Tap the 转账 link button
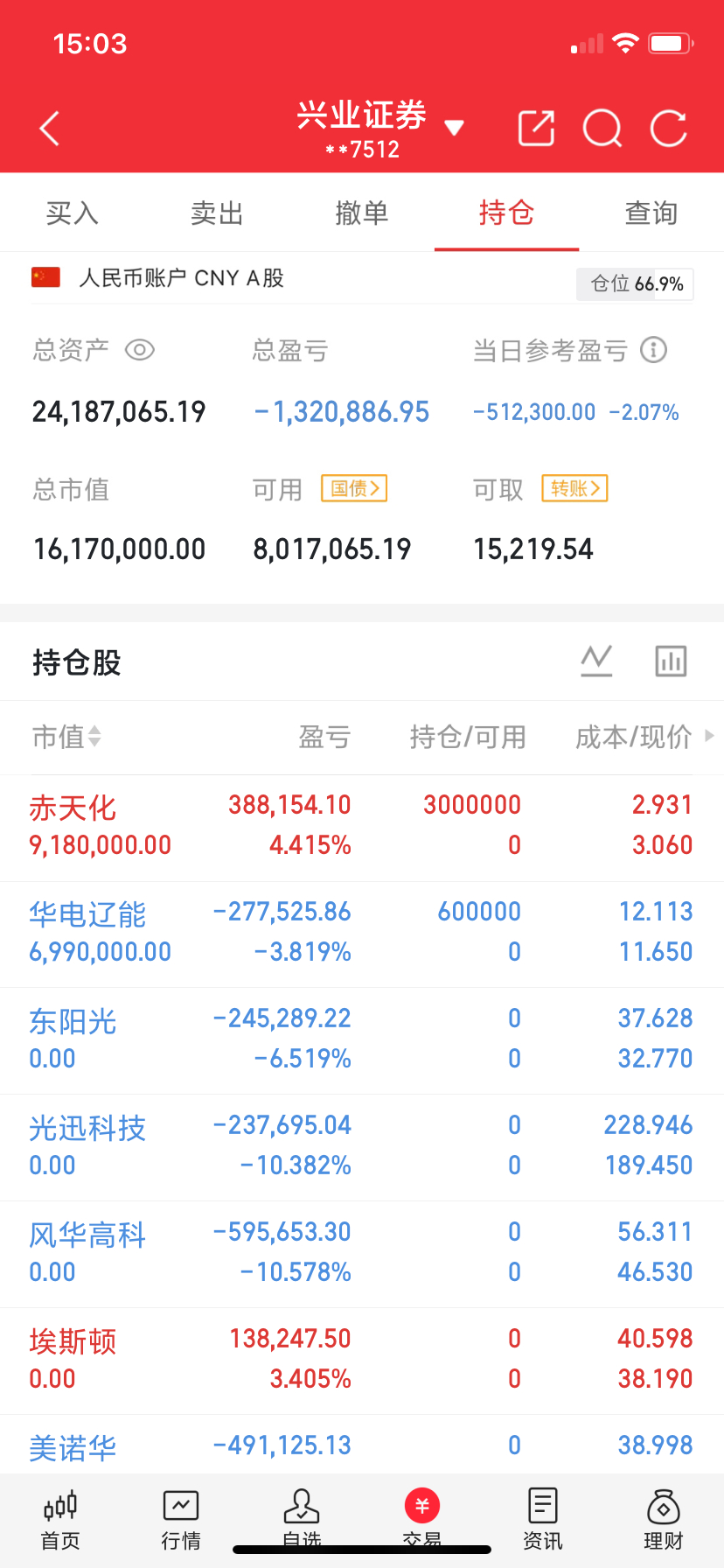 pyautogui.click(x=574, y=488)
